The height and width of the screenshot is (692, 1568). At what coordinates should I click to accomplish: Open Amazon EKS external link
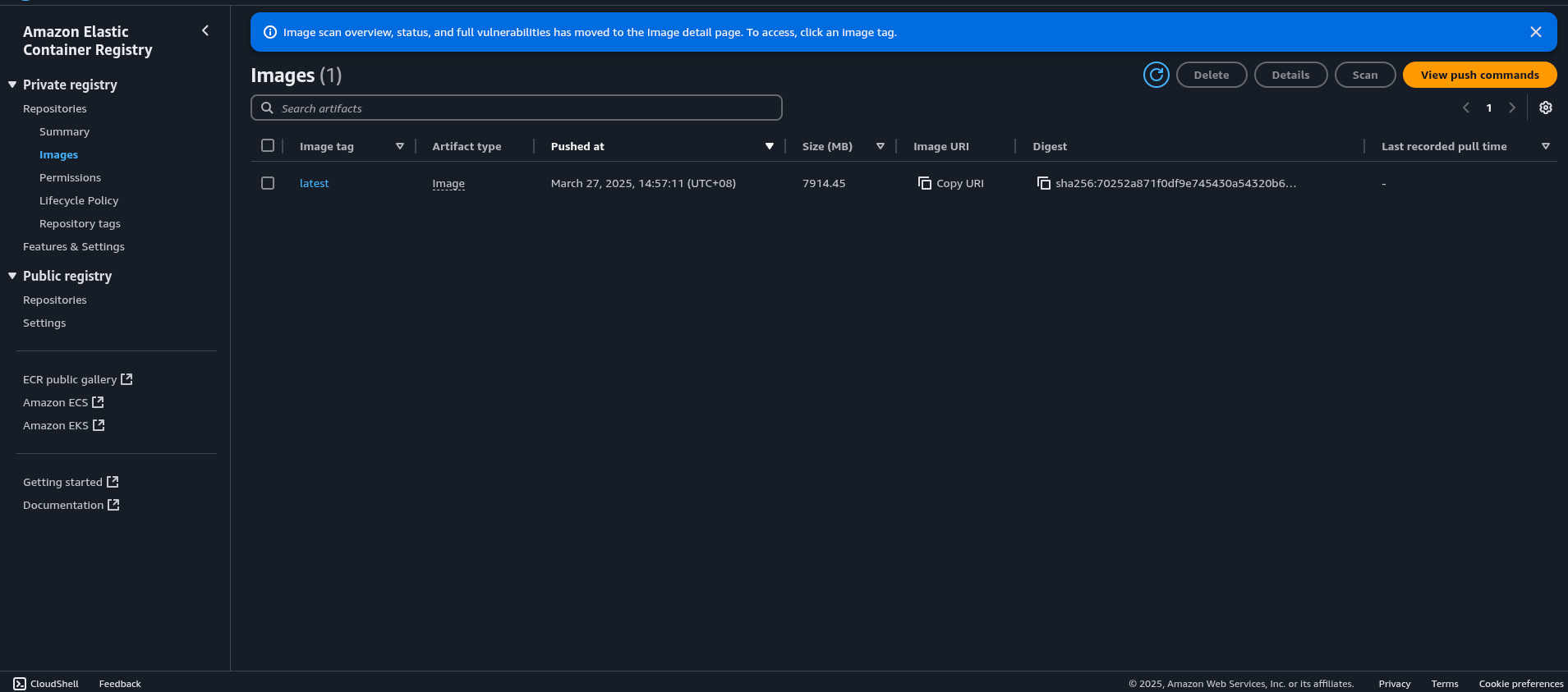(x=63, y=425)
